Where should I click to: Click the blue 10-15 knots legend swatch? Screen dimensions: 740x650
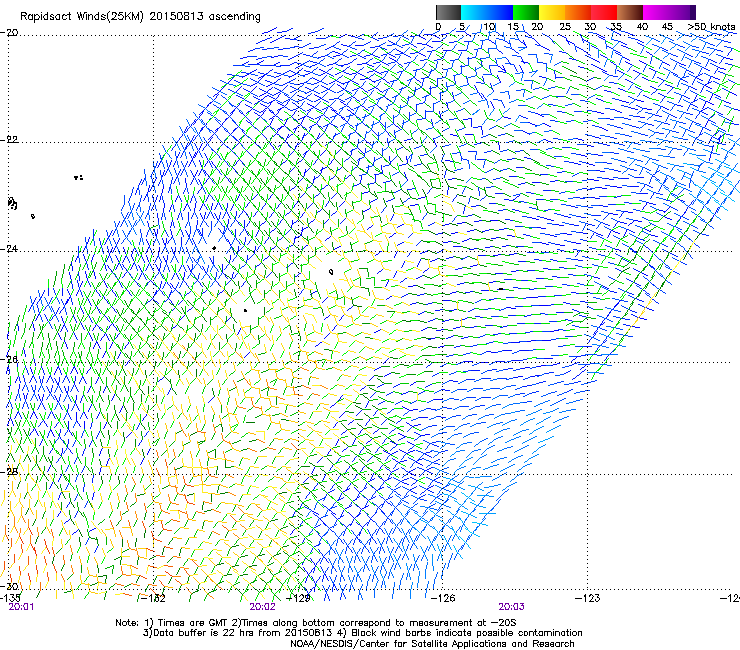[500, 12]
